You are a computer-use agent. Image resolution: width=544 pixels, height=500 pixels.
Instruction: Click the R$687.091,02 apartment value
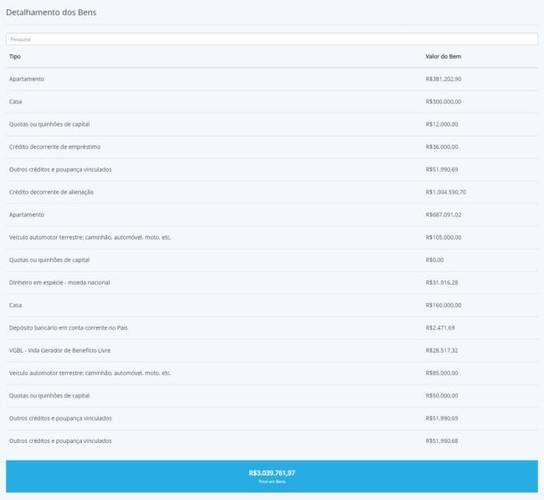click(443, 215)
